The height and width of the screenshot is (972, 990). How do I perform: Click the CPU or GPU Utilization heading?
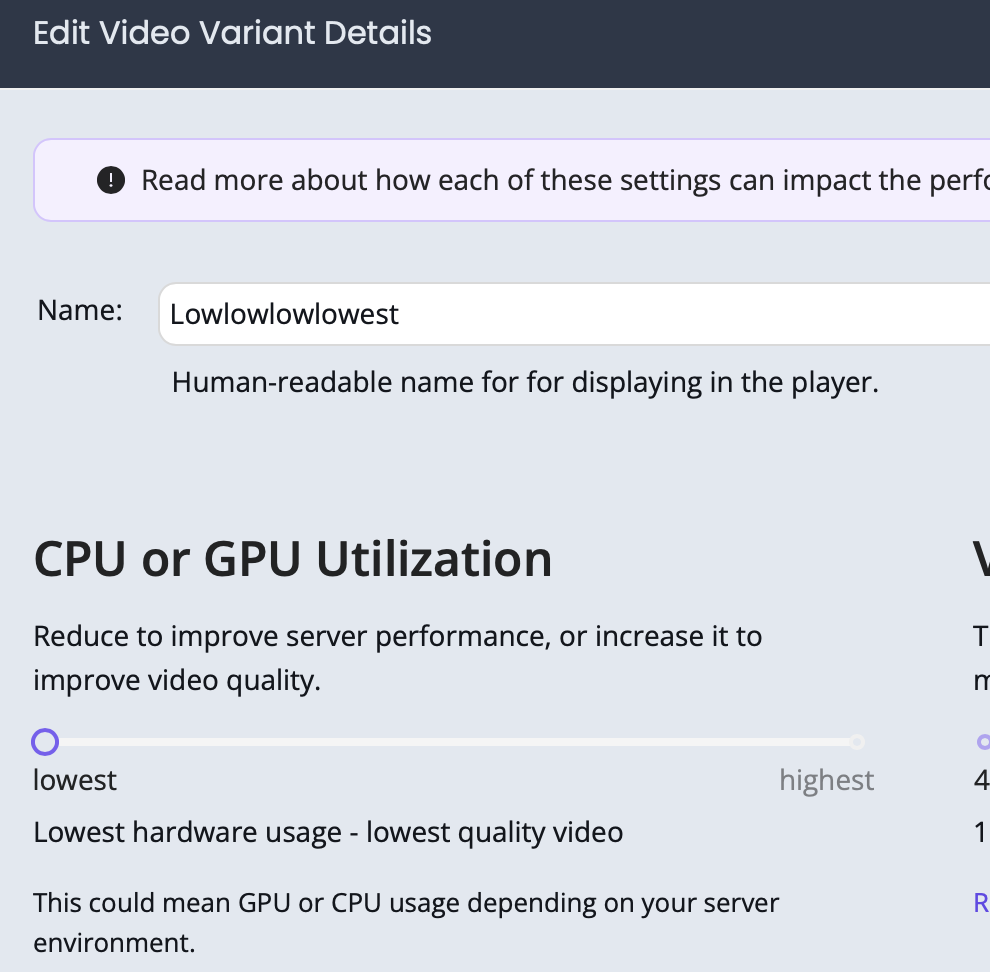293,559
